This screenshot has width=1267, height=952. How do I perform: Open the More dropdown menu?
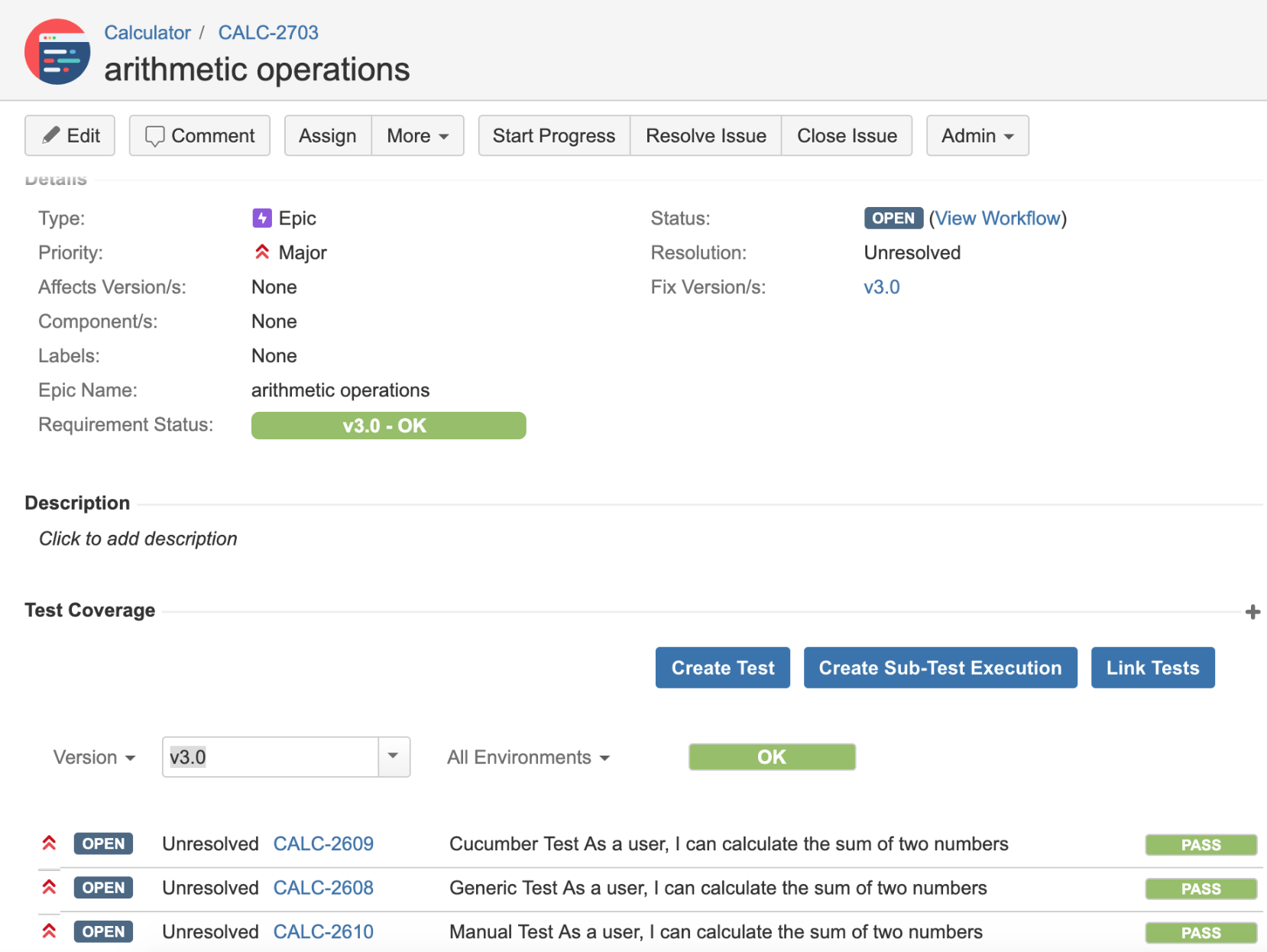(x=418, y=136)
